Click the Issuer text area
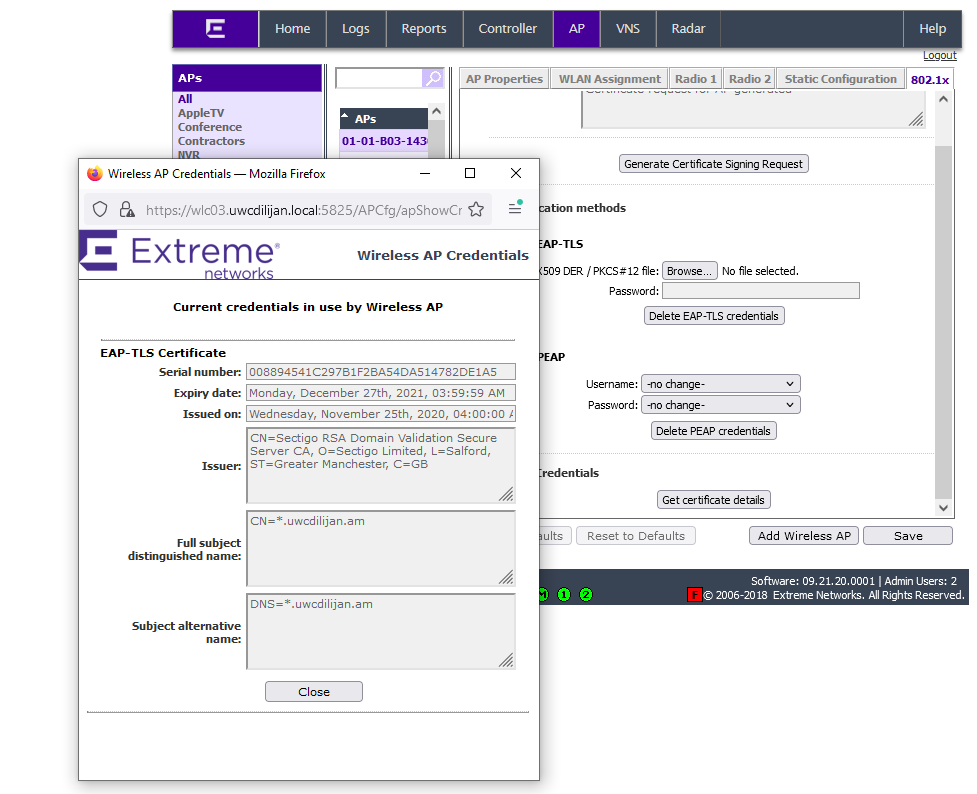 pyautogui.click(x=381, y=466)
